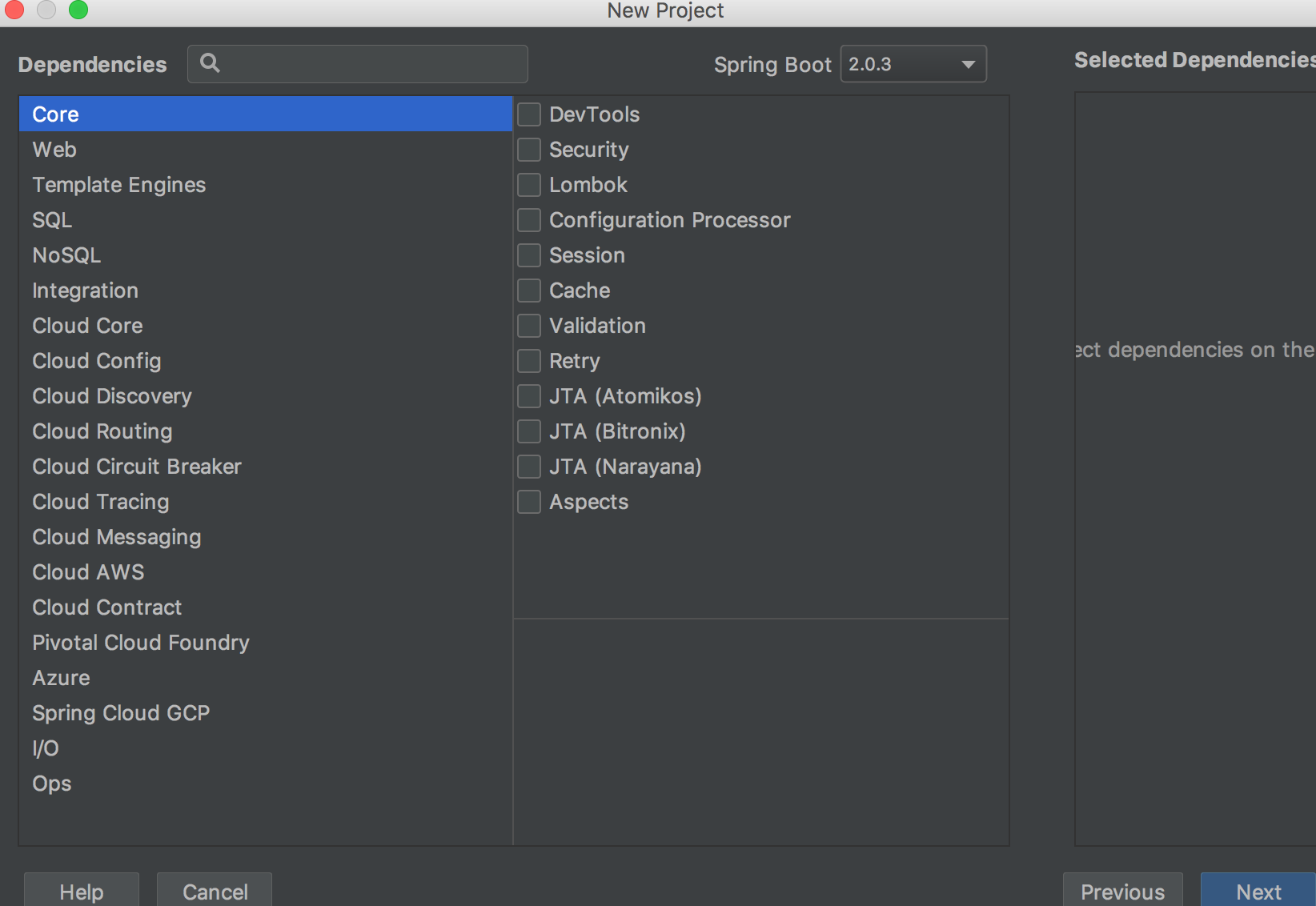1316x906 pixels.
Task: Enable JTA (Atomikos) checkbox
Action: (x=529, y=396)
